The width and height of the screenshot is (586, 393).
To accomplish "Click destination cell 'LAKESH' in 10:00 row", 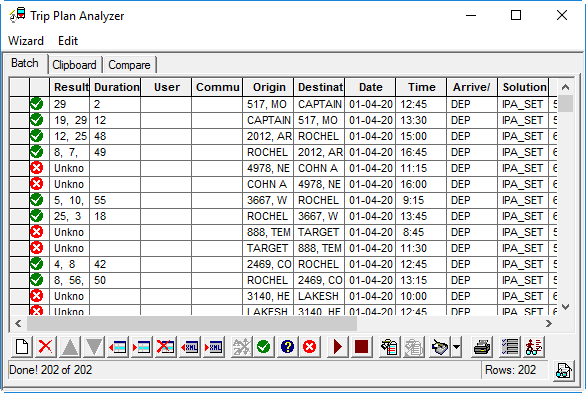I will 320,296.
